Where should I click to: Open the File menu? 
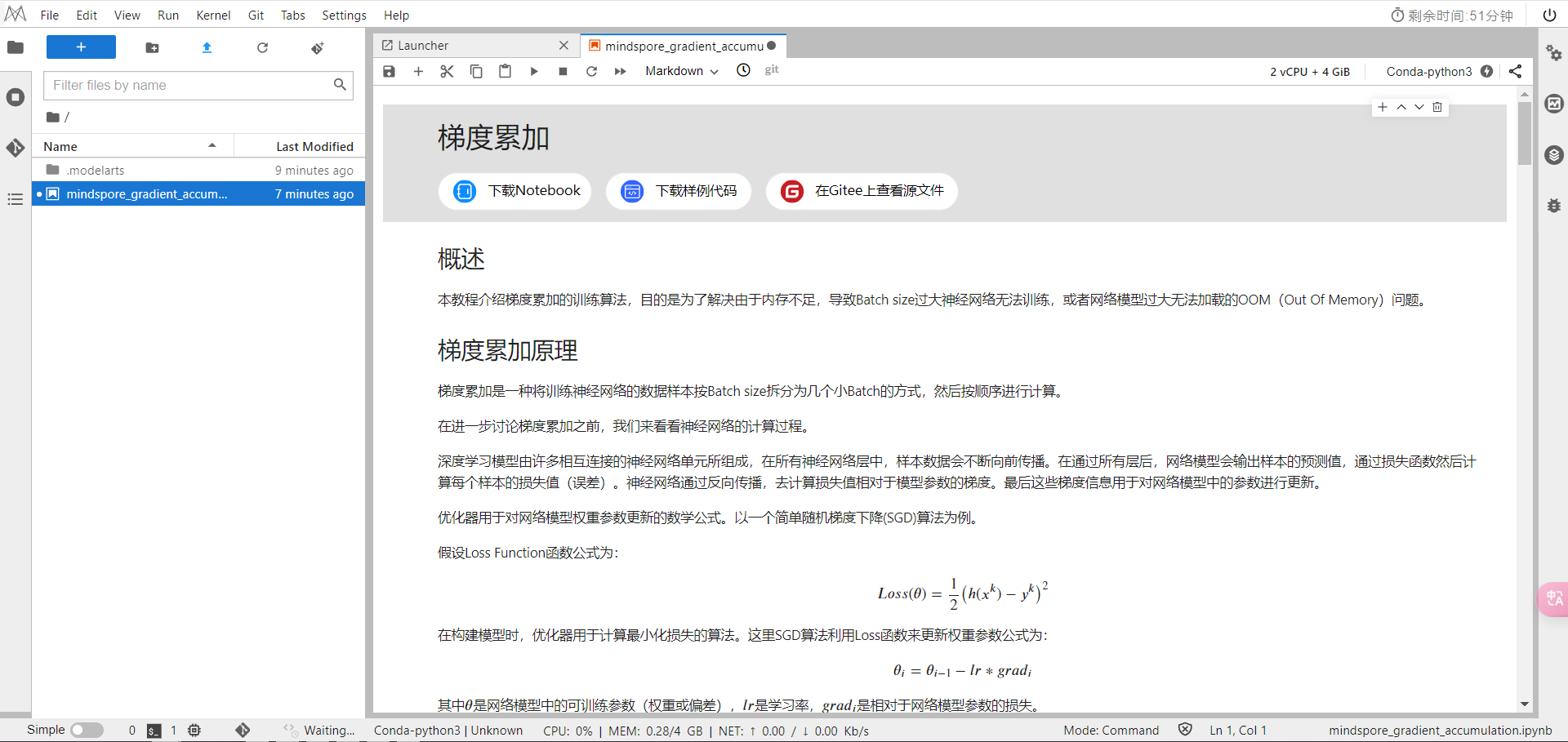coord(50,15)
